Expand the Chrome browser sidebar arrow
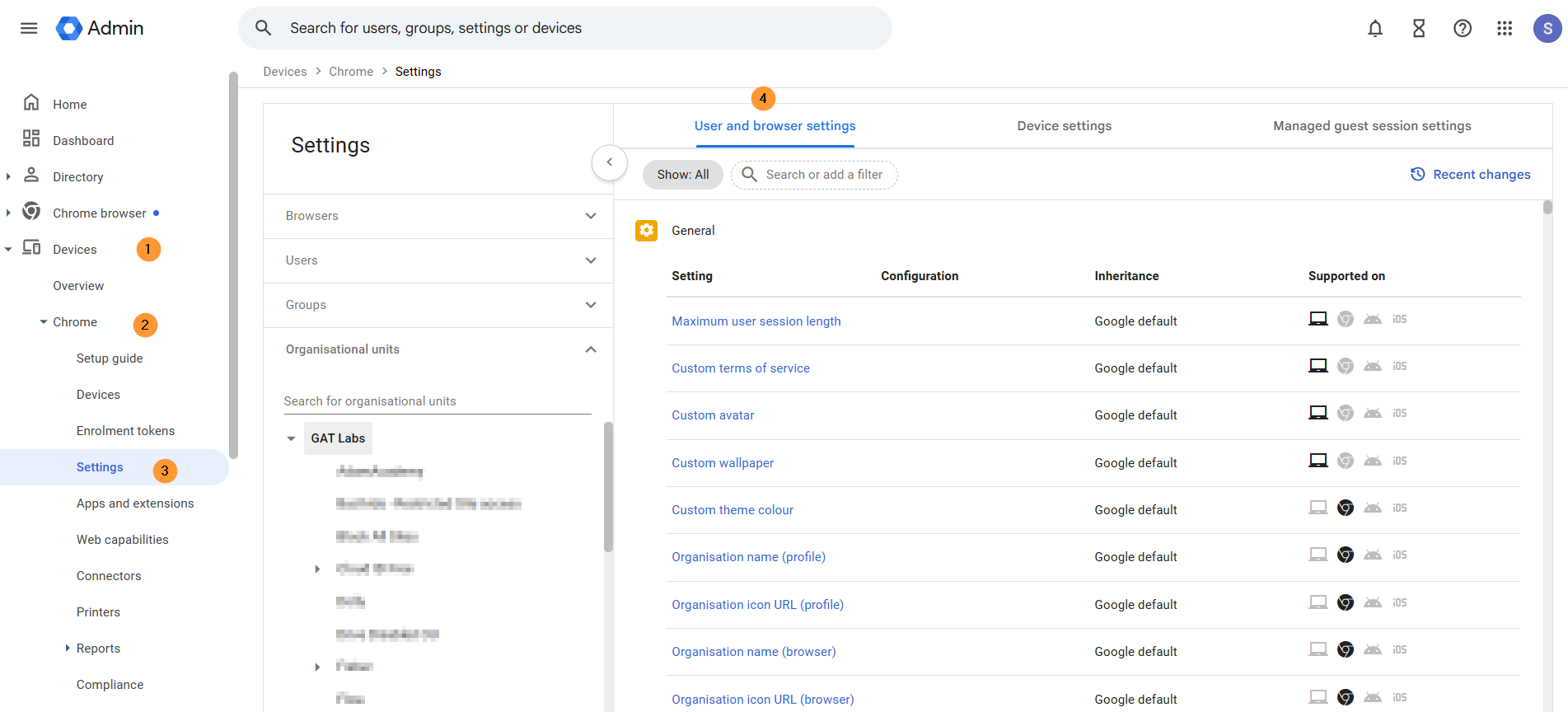The height and width of the screenshot is (712, 1568). tap(8, 213)
